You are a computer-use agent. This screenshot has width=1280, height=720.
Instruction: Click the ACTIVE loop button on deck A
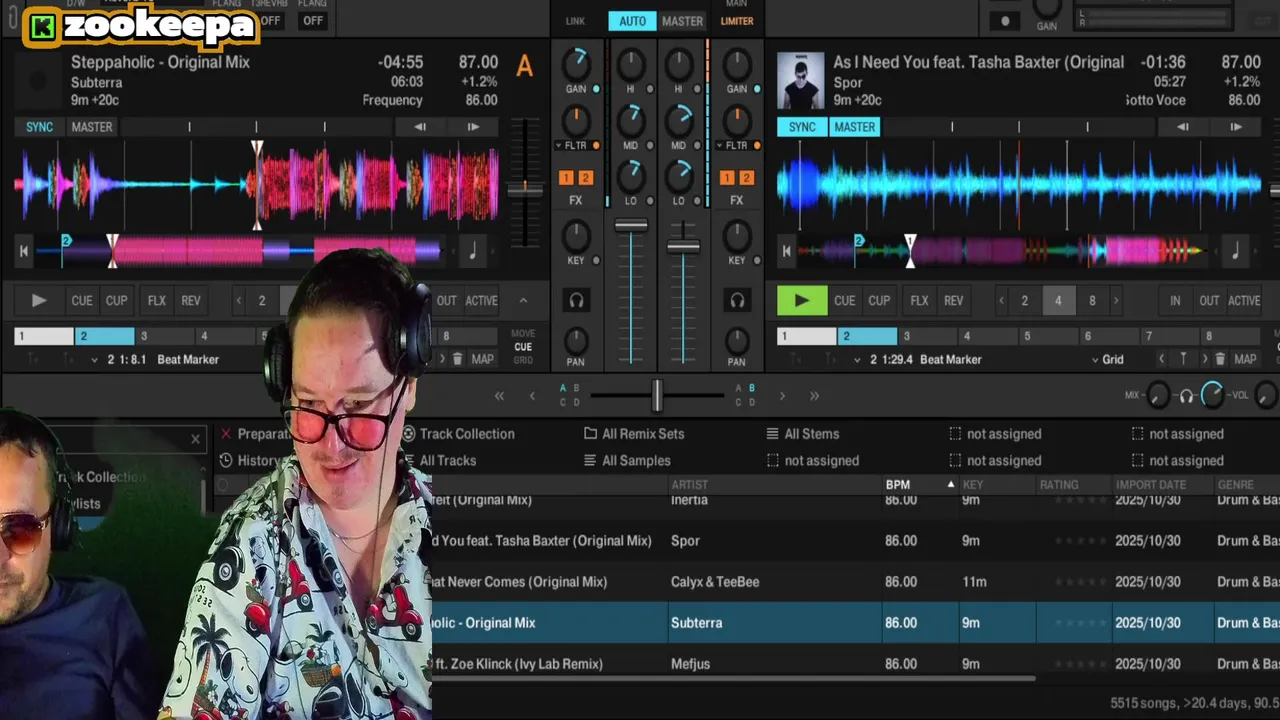481,300
